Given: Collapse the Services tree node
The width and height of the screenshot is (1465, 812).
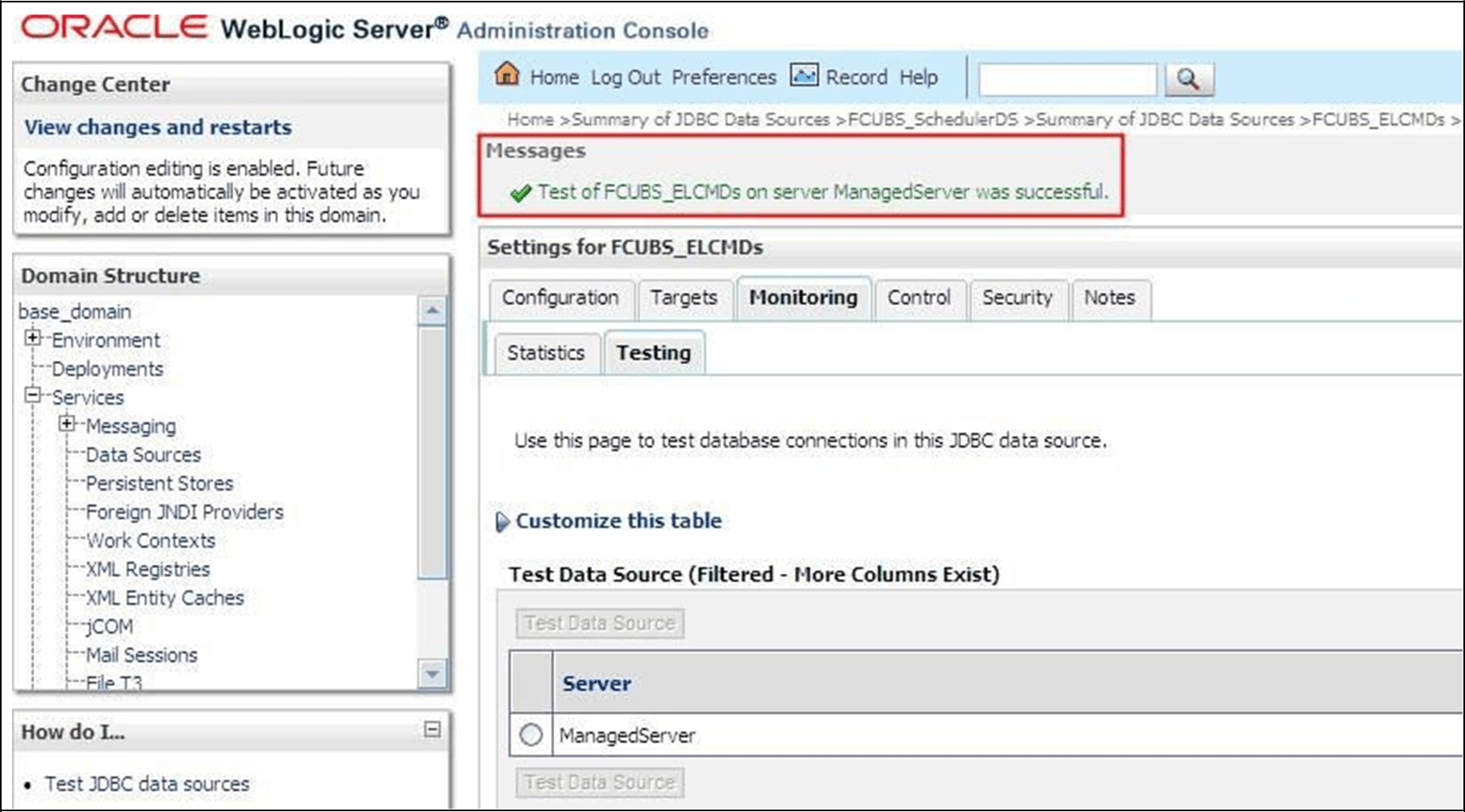Looking at the screenshot, I should point(32,396).
